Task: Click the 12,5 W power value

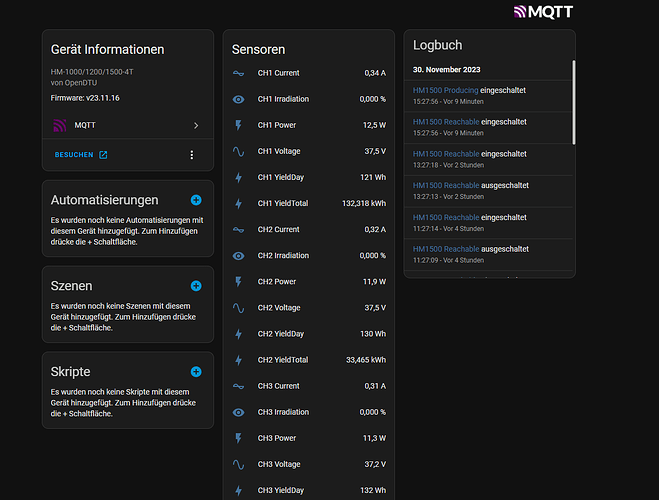Action: (374, 125)
